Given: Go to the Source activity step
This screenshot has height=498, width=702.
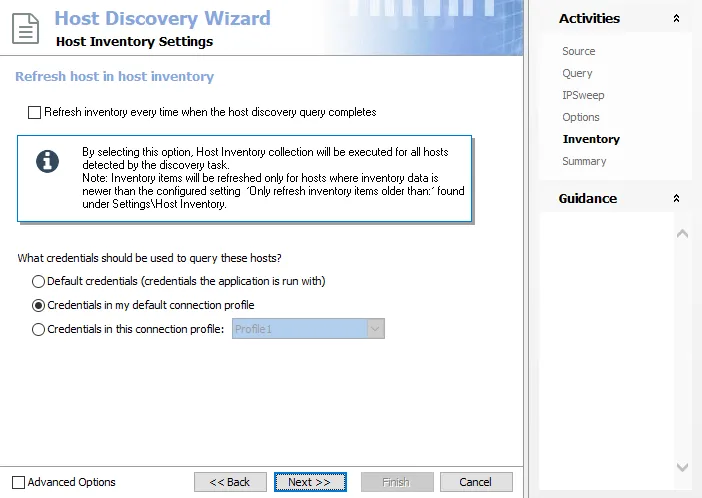Looking at the screenshot, I should point(578,51).
